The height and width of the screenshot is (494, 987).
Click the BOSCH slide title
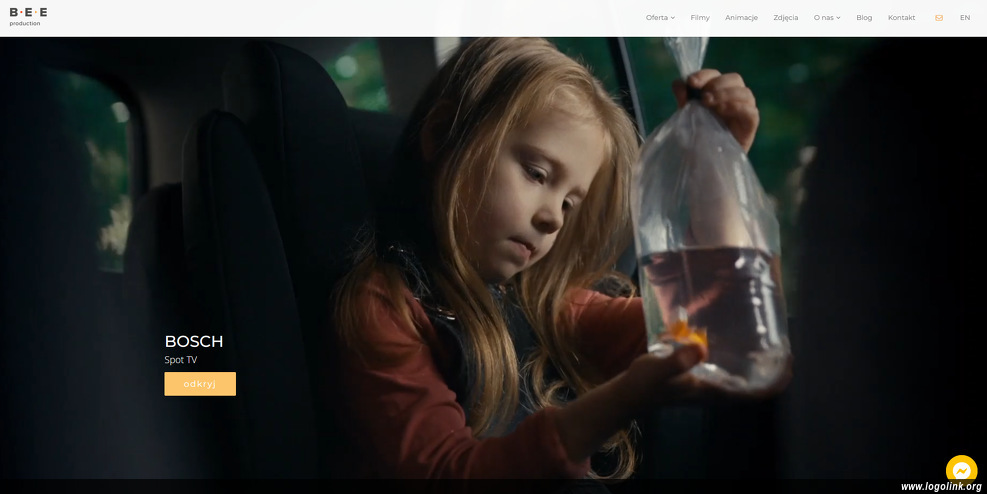click(194, 342)
